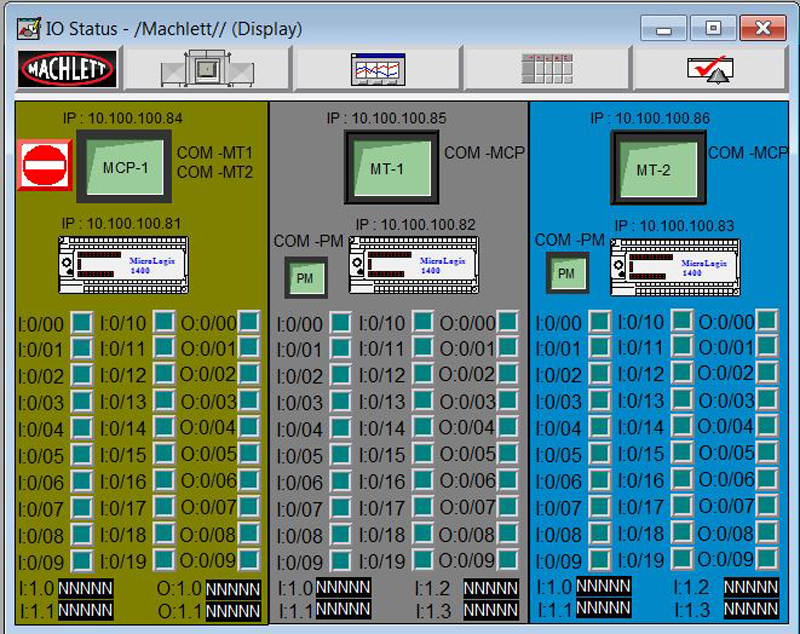Click the red no-entry stop icon
This screenshot has width=800, height=634.
pos(45,165)
